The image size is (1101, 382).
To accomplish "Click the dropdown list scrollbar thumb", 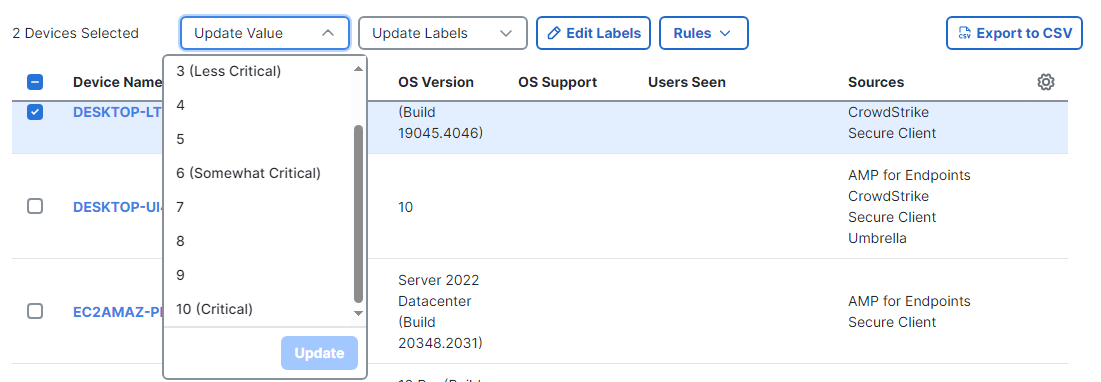I will point(358,214).
